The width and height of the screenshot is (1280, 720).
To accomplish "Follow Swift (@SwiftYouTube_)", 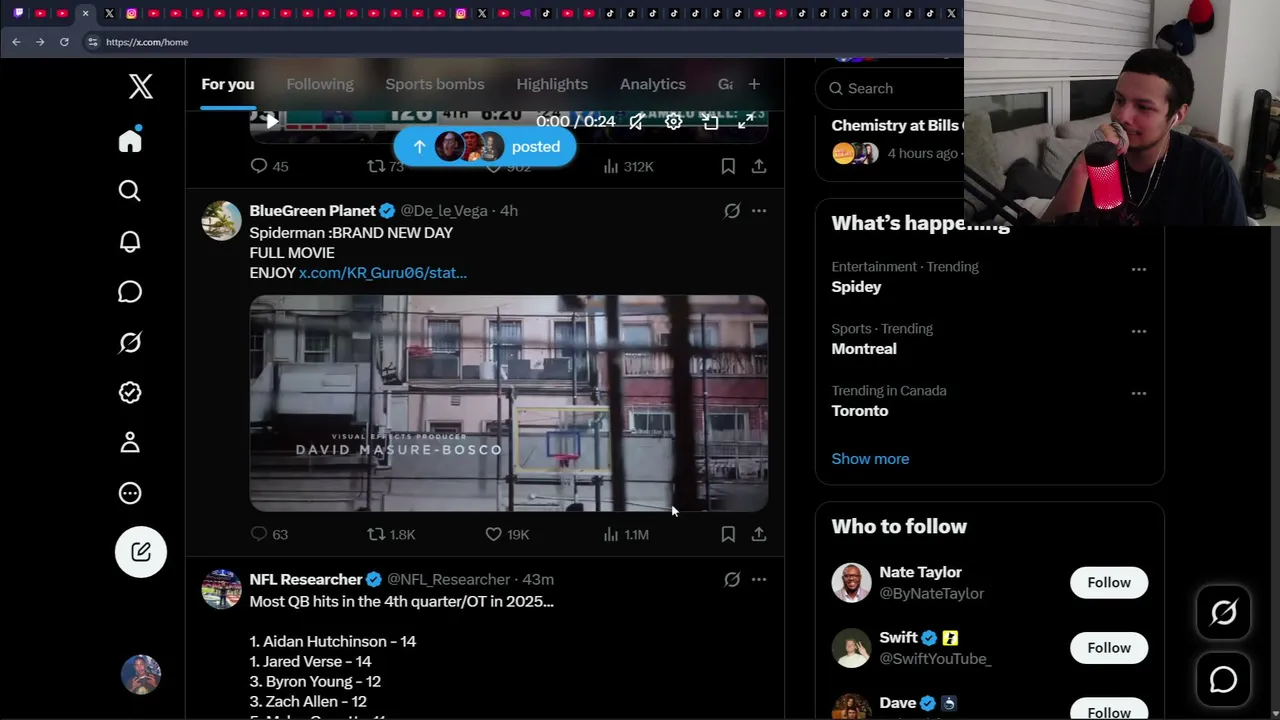I will (1109, 648).
